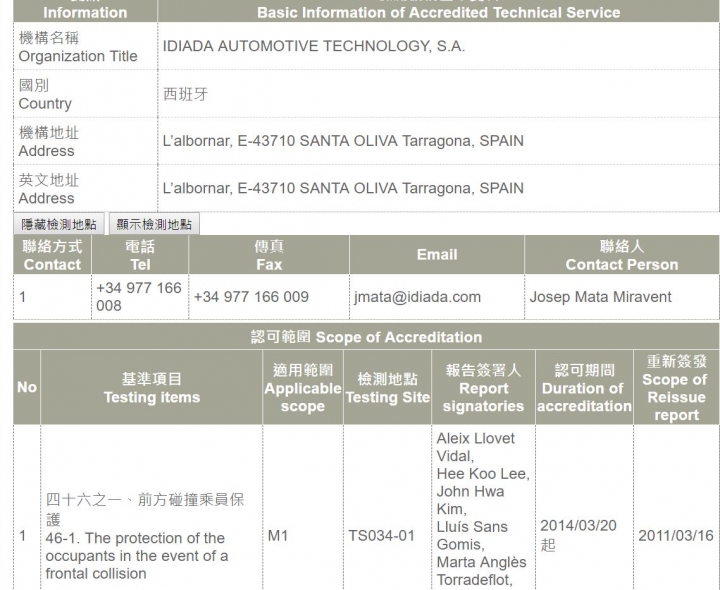Select address in the 英文地址 row

(x=343, y=188)
